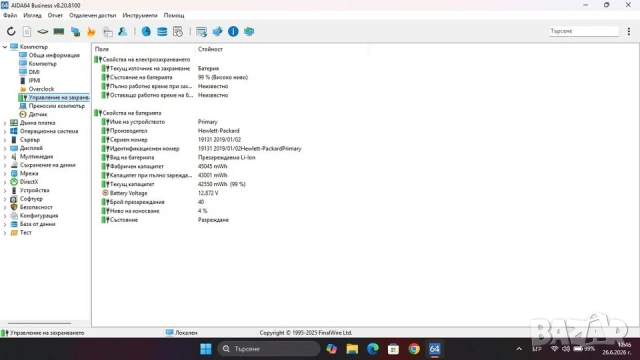
Task: Click in the Търсене search field of AIDA64
Action: click(x=584, y=31)
